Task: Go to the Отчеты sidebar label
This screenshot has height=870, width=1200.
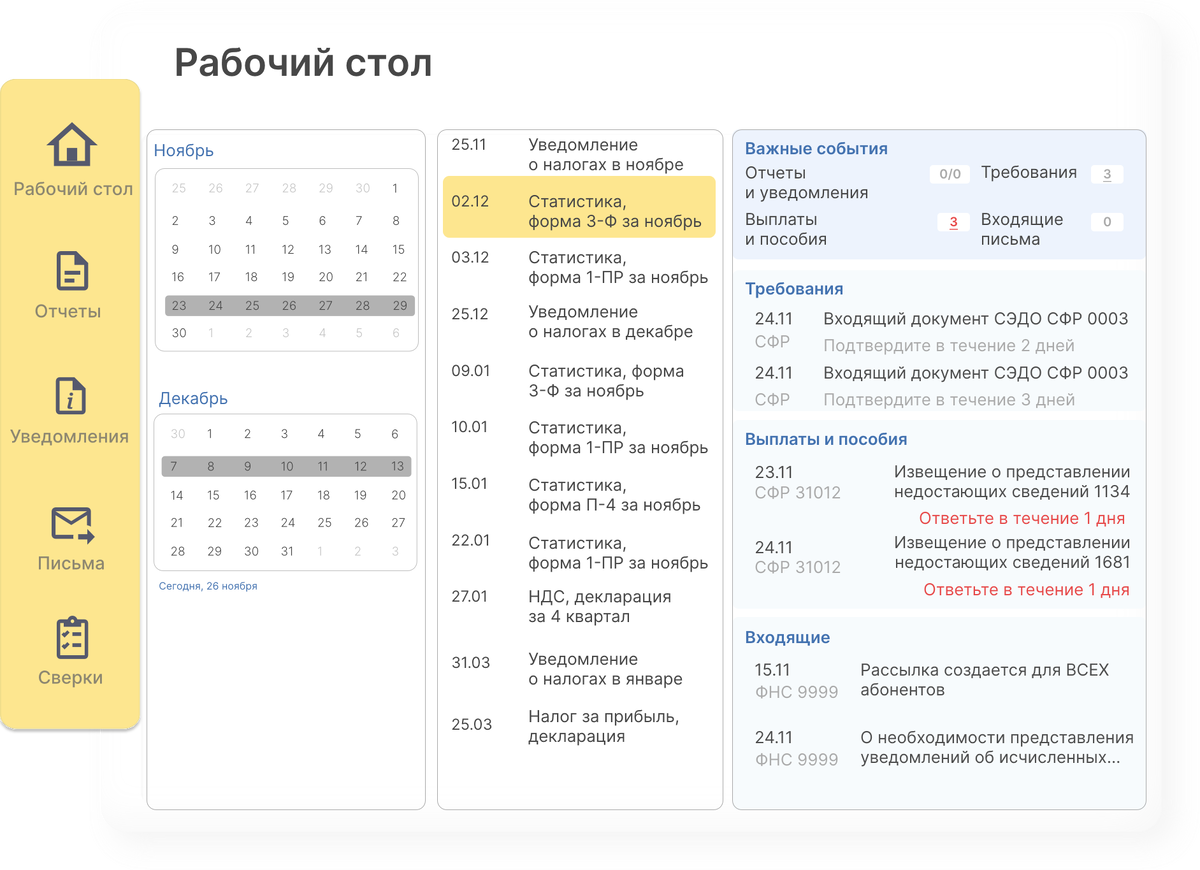Action: pyautogui.click(x=68, y=311)
